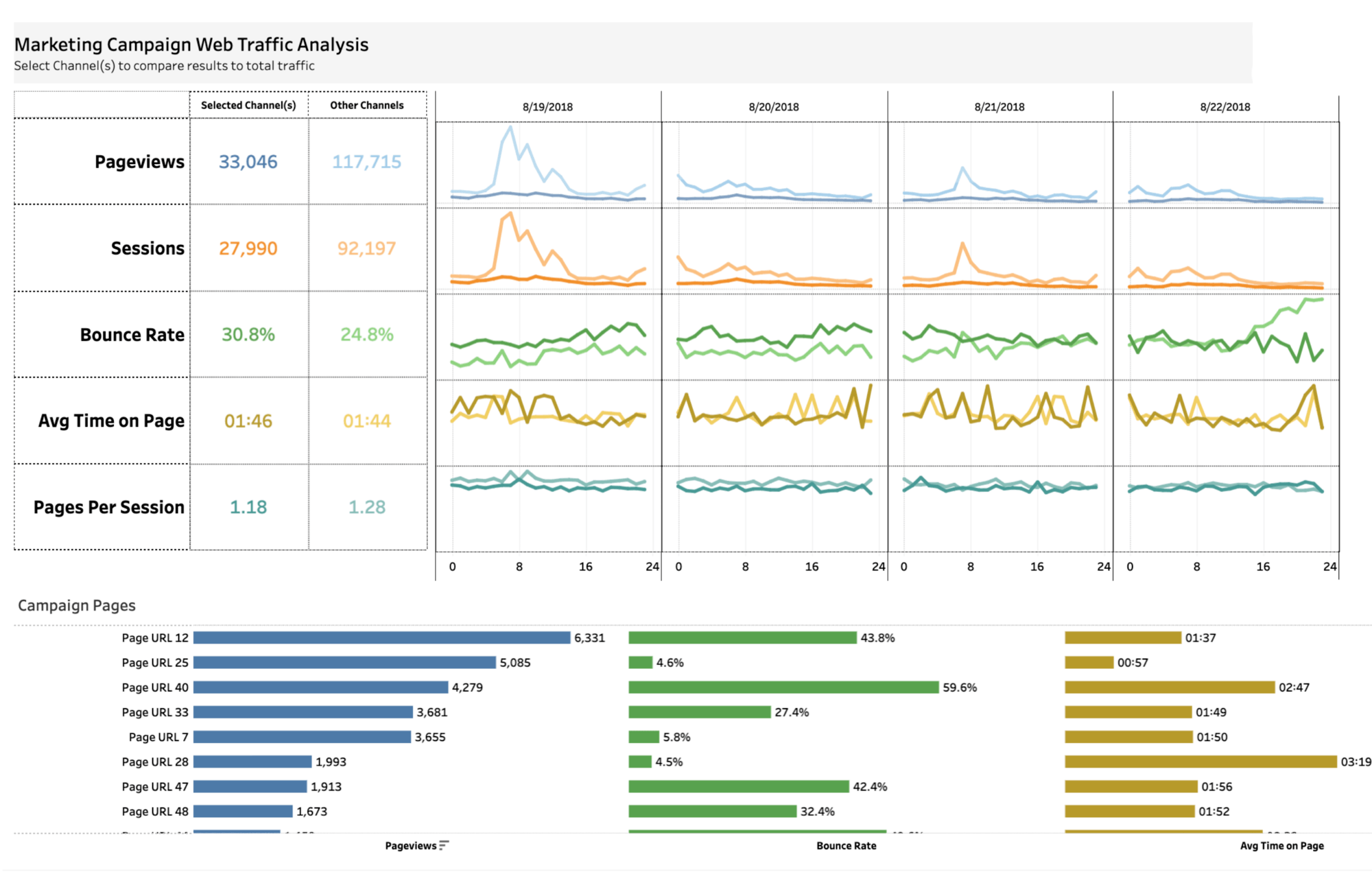Click the Avg Time on Page 01:44 value

click(366, 421)
